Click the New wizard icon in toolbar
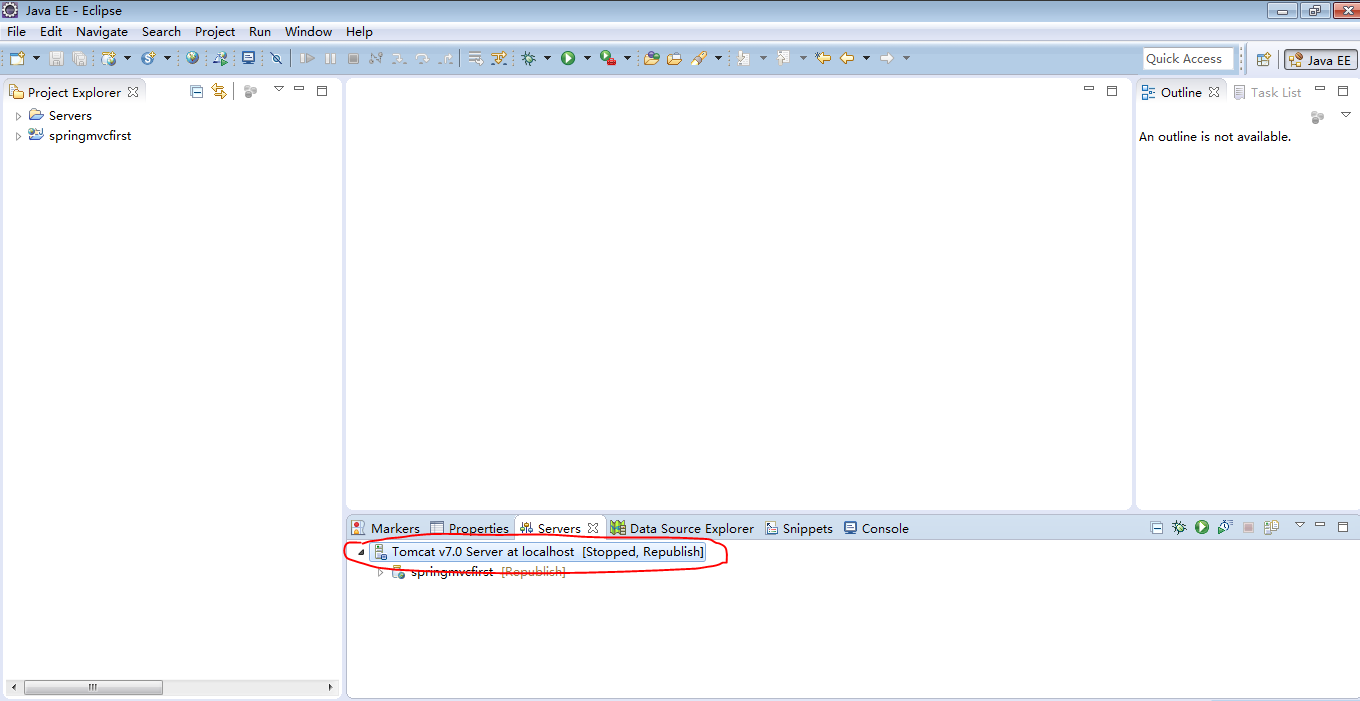This screenshot has height=701, width=1360. coord(17,58)
